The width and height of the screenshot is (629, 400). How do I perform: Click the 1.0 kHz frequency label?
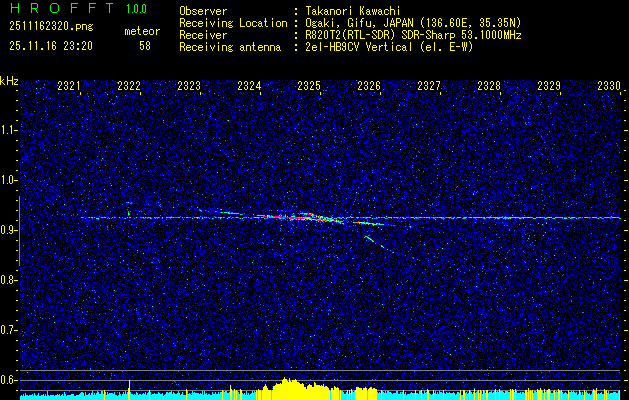click(x=9, y=180)
